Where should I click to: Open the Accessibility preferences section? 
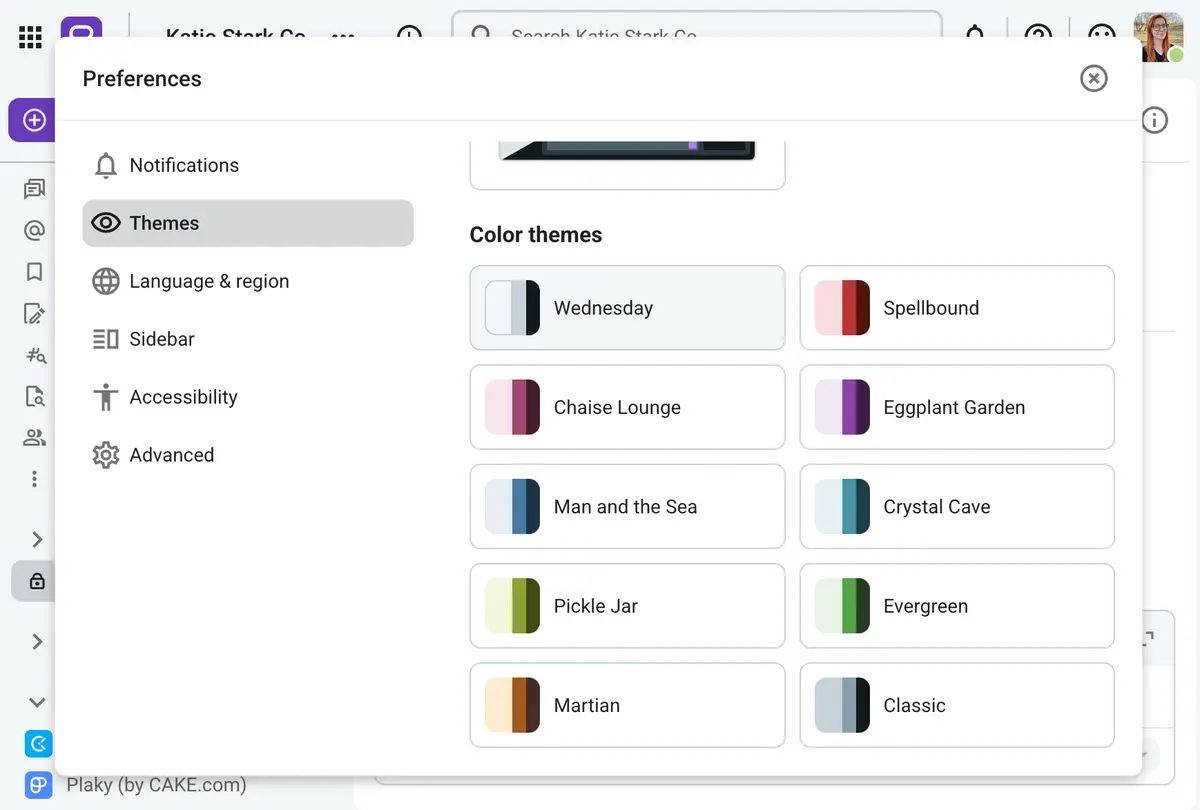pyautogui.click(x=181, y=397)
